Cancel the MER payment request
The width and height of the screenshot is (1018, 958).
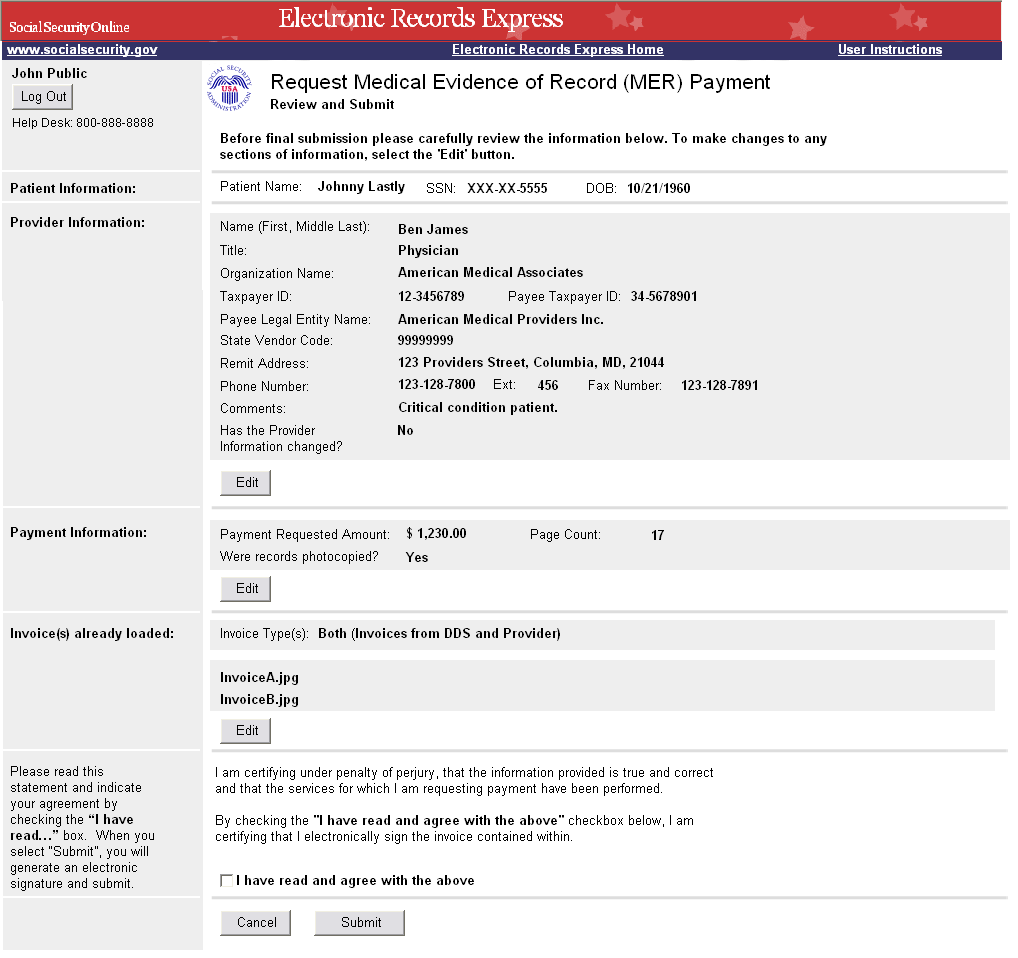click(256, 922)
